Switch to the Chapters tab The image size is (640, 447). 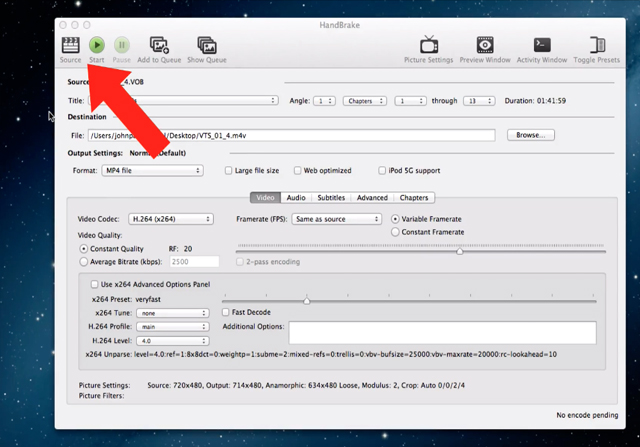[x=414, y=198]
